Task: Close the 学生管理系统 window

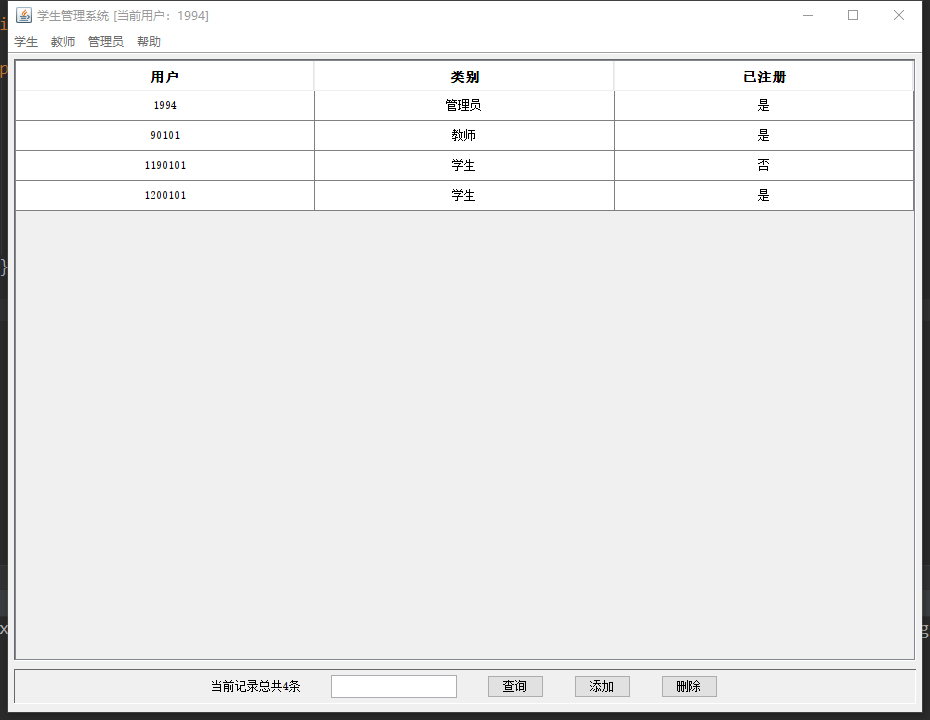Action: (x=899, y=15)
